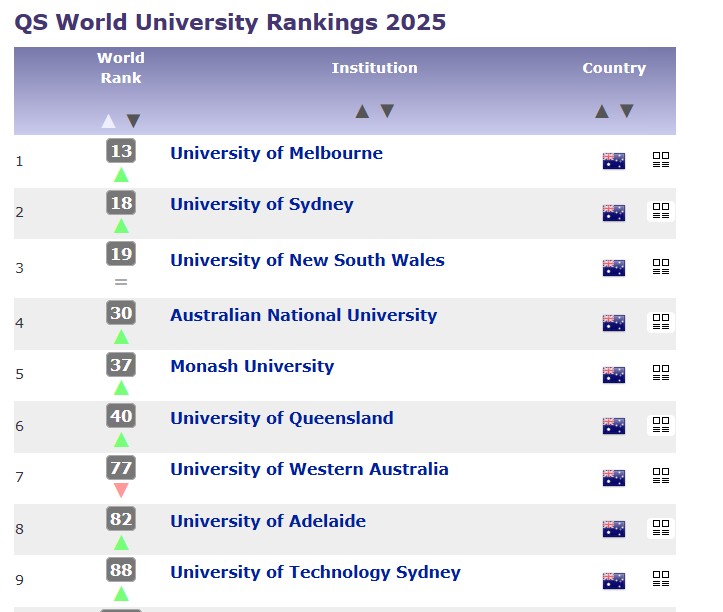Open details grid icon for University of Sydney
This screenshot has width=723, height=612.
point(661,211)
